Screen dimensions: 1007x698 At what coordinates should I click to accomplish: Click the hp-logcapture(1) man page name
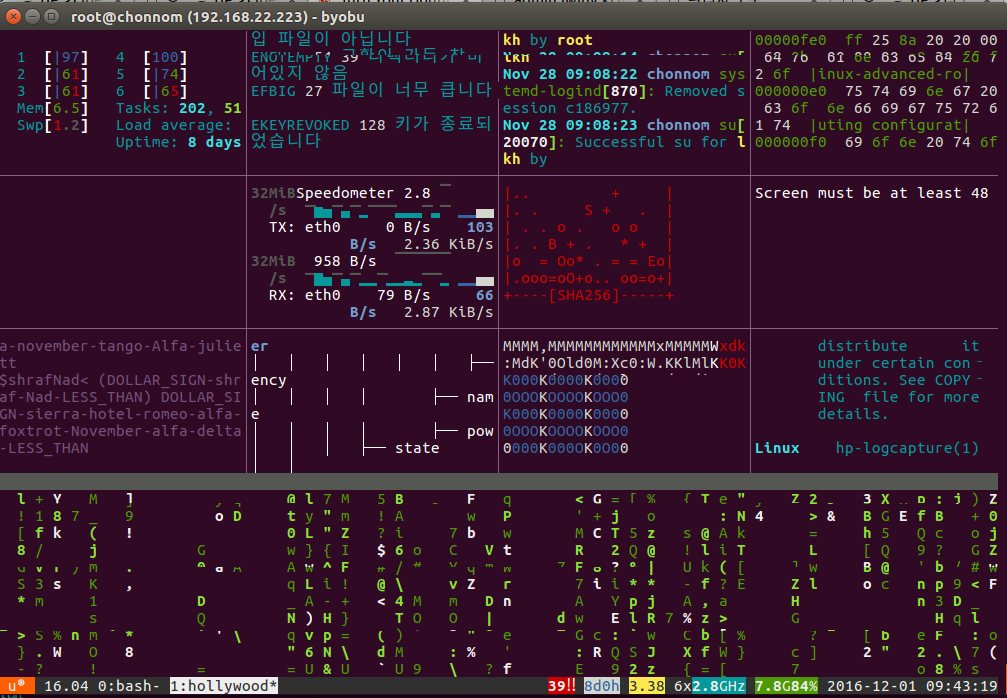[x=907, y=448]
